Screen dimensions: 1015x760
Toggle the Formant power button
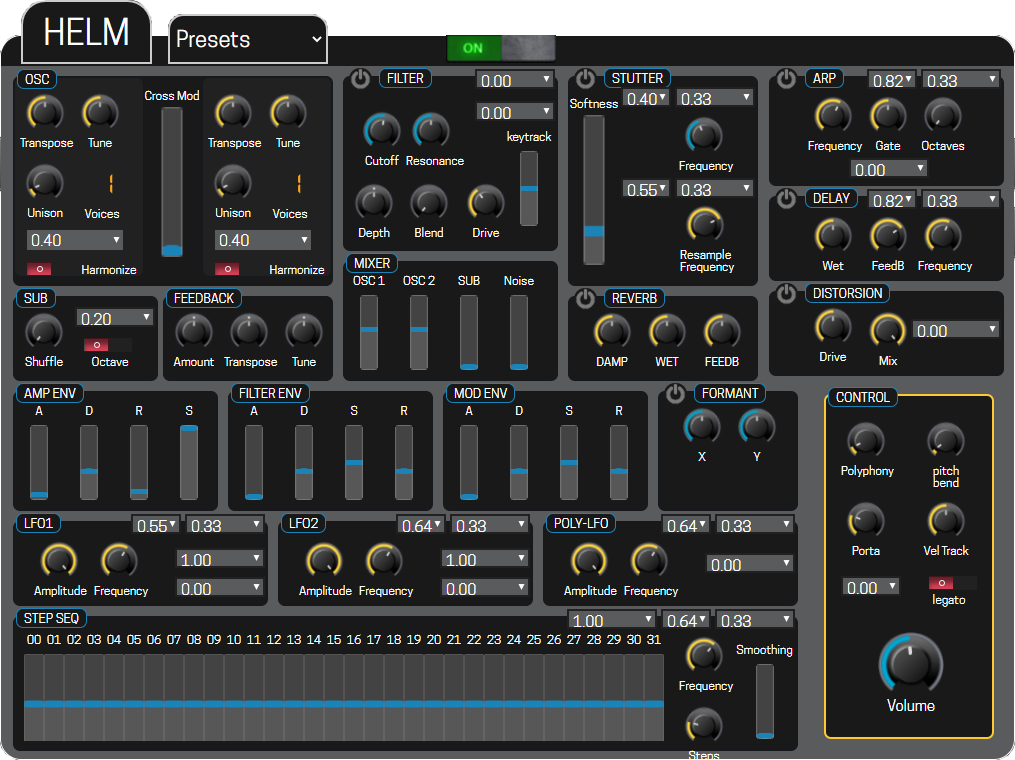click(x=675, y=394)
